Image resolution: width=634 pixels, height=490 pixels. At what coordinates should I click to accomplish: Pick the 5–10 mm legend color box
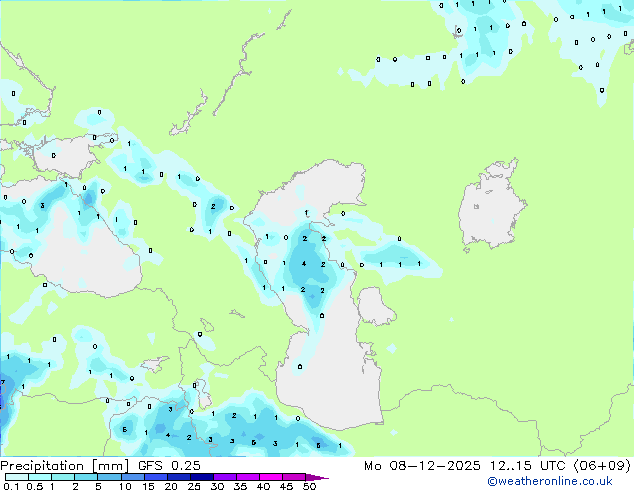coord(110,477)
